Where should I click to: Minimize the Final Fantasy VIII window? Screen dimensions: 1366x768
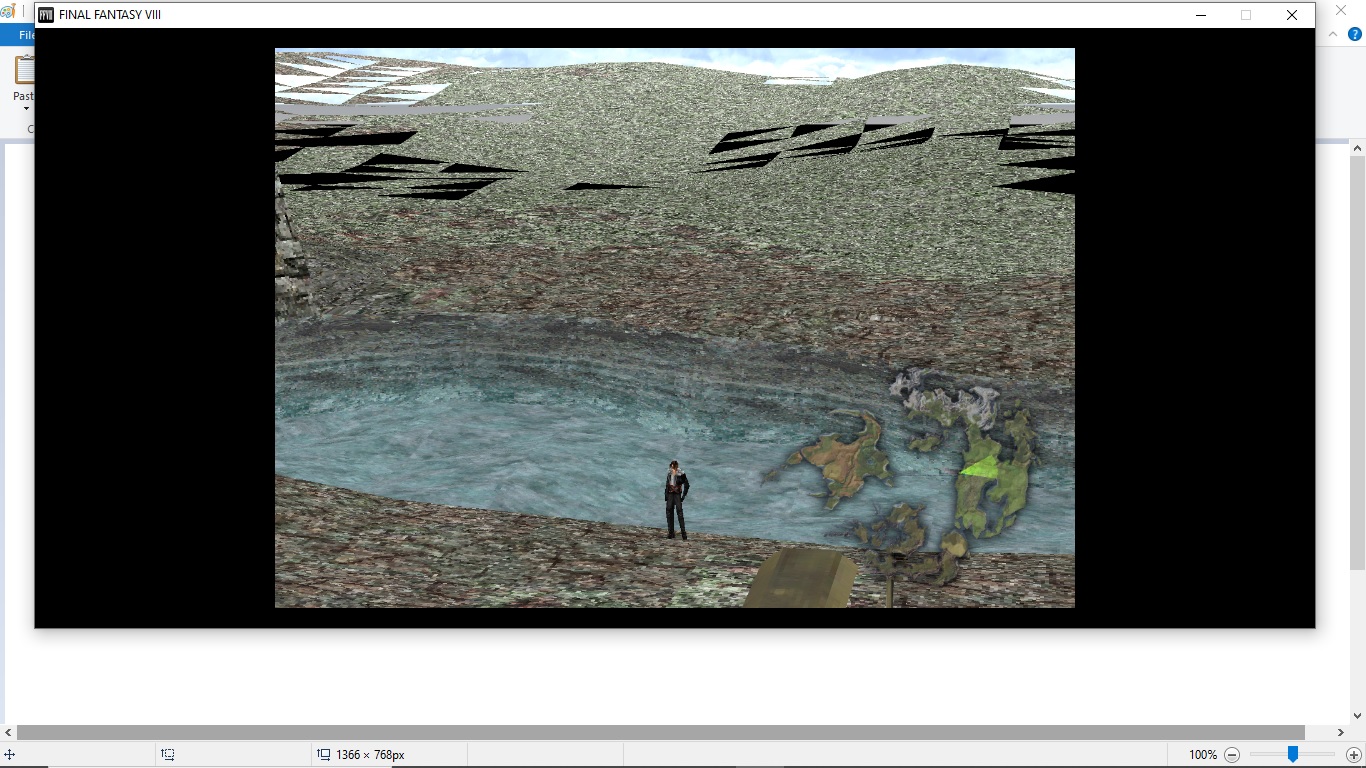[x=1200, y=15]
